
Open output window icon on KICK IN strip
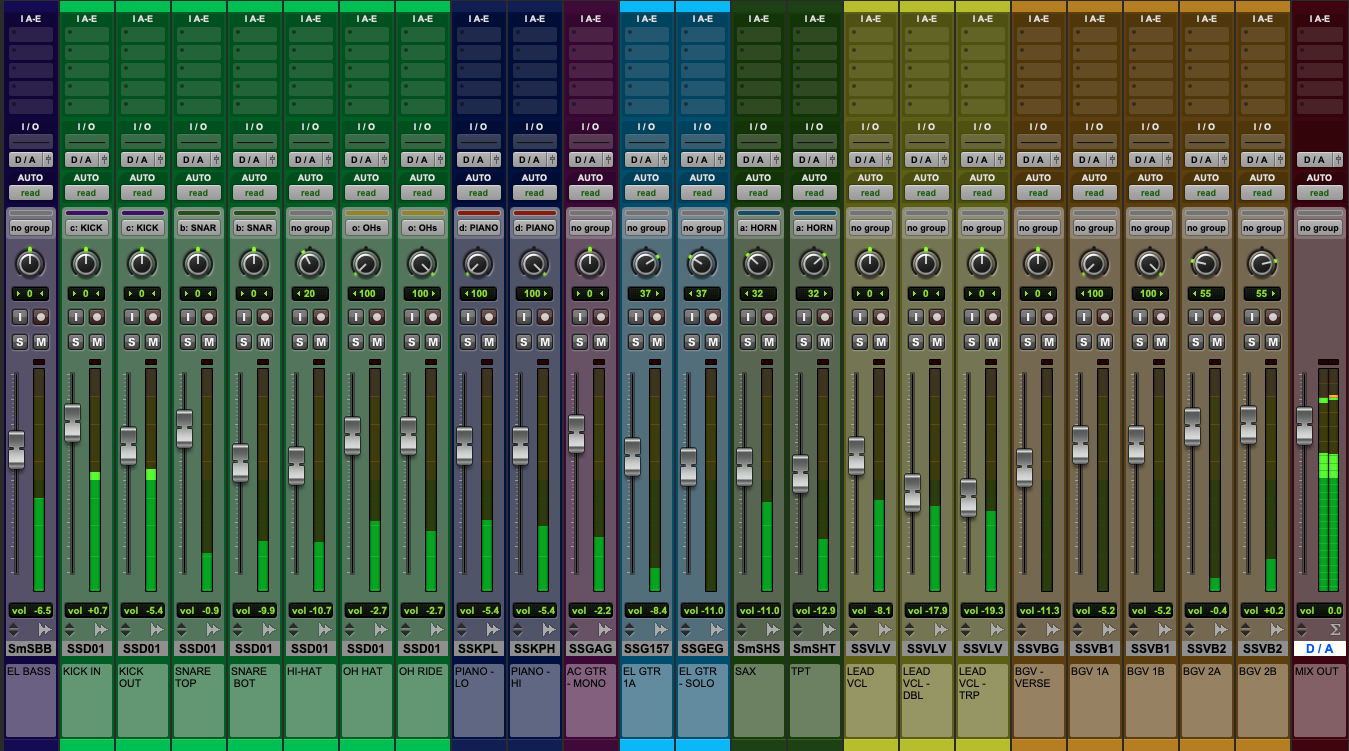[104, 160]
